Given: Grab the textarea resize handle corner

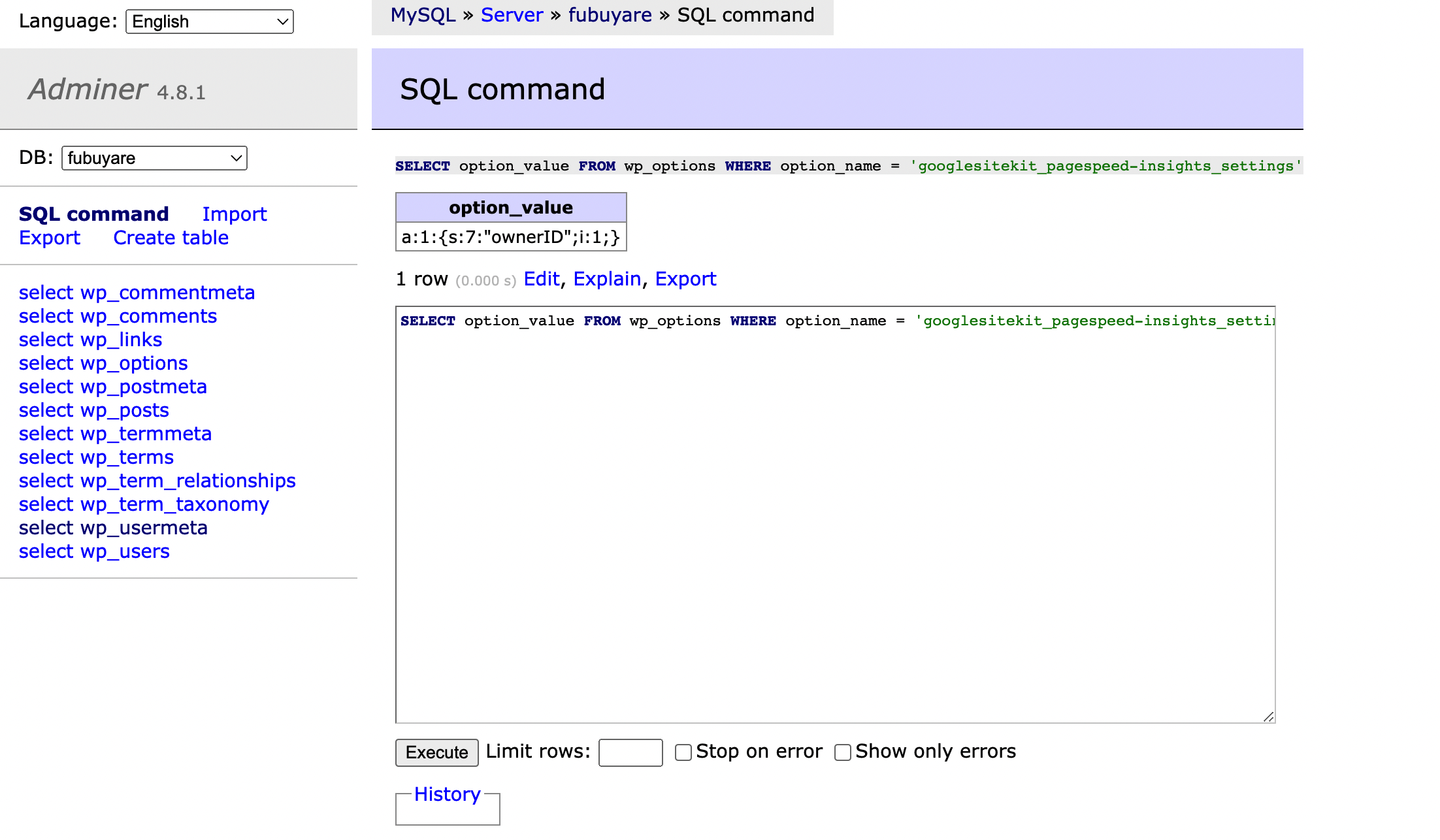Looking at the screenshot, I should pyautogui.click(x=1268, y=717).
